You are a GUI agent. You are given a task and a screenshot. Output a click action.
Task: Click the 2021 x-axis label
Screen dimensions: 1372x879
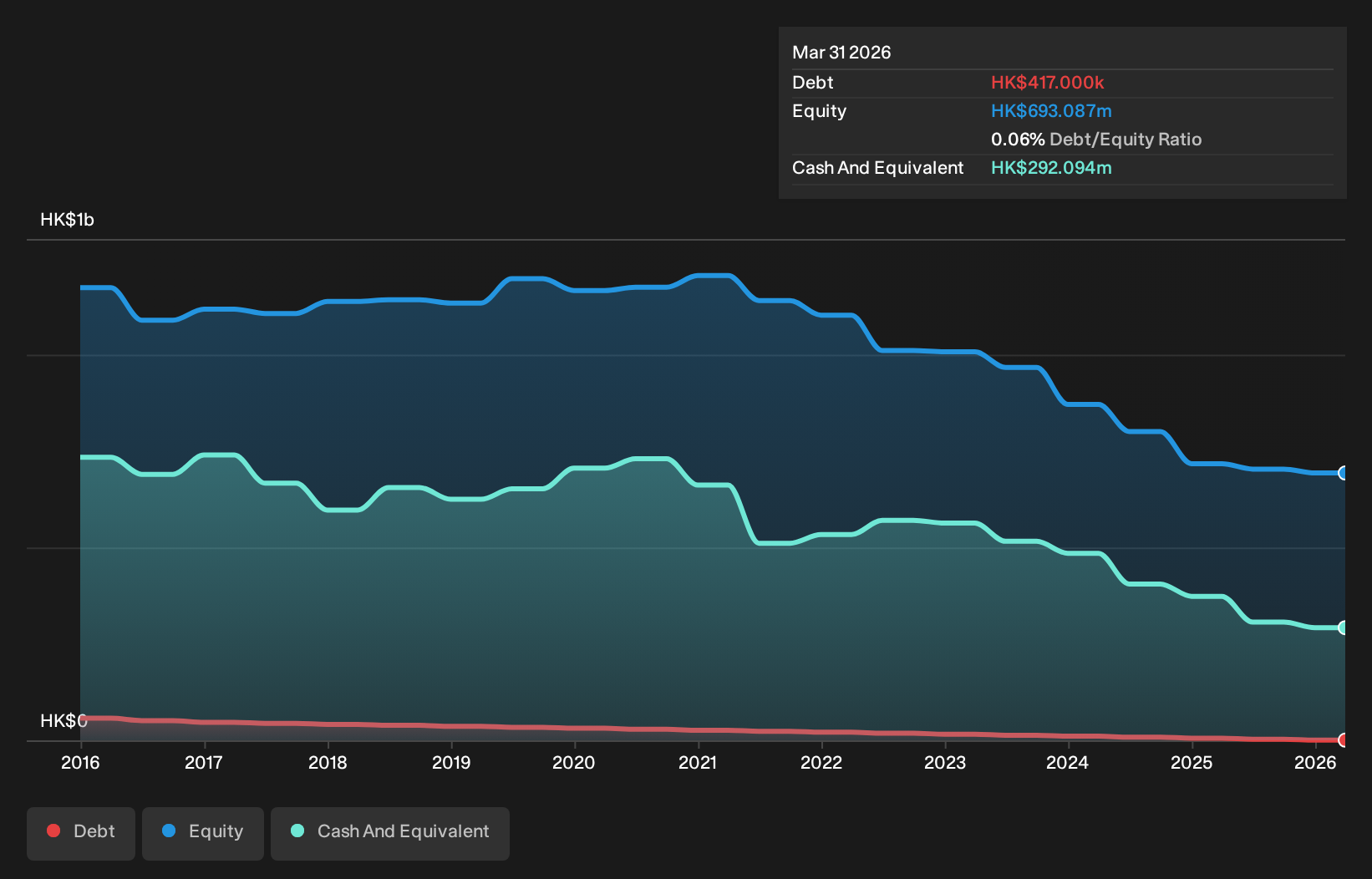click(698, 762)
